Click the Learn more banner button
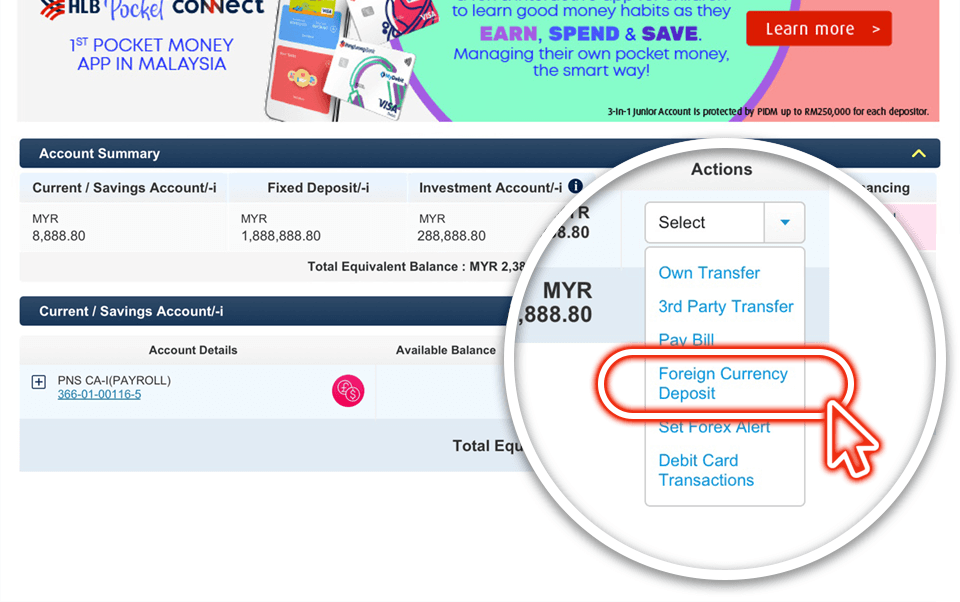This screenshot has width=960, height=602. point(819,29)
